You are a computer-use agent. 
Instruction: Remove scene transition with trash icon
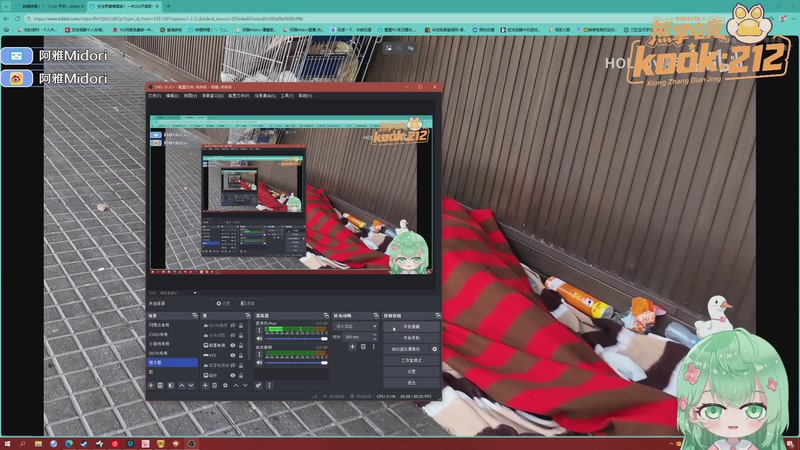coord(363,346)
